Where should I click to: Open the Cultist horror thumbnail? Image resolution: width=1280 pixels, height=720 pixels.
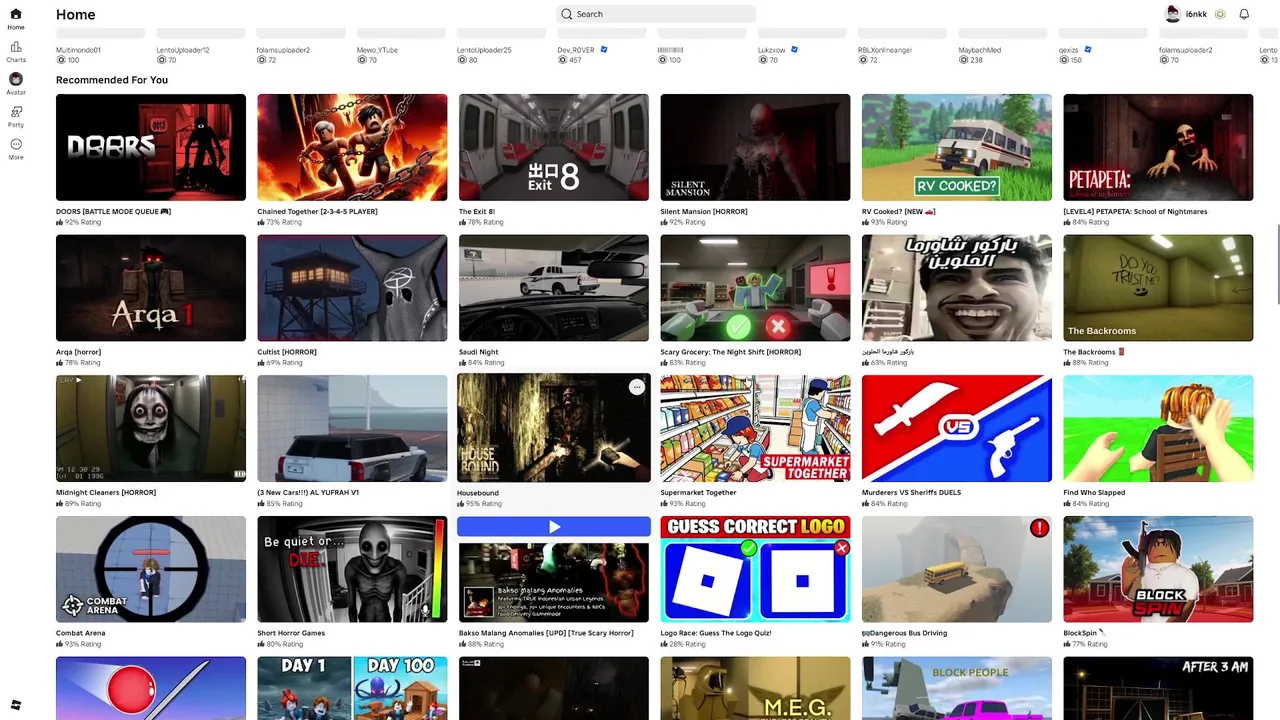coord(352,288)
